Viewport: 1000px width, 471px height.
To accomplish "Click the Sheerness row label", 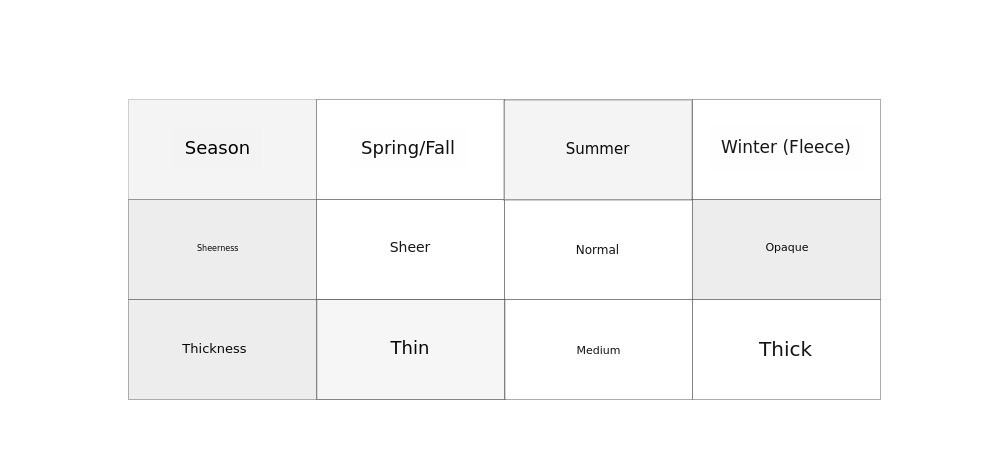I will coord(222,249).
